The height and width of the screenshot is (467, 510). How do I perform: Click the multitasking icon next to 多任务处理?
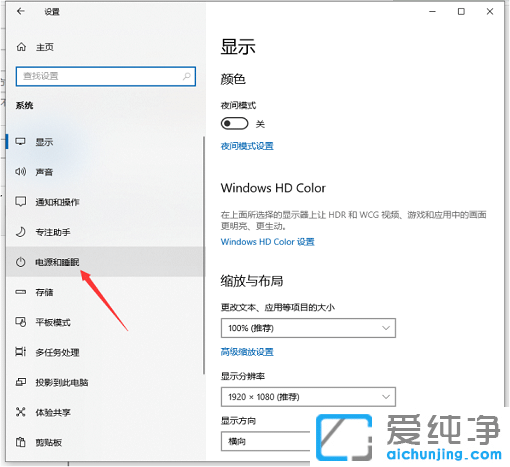coord(20,352)
